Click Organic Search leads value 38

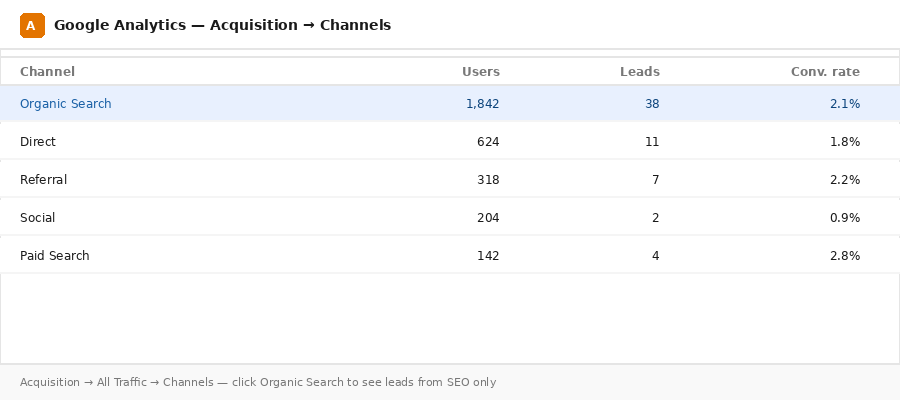pos(652,104)
